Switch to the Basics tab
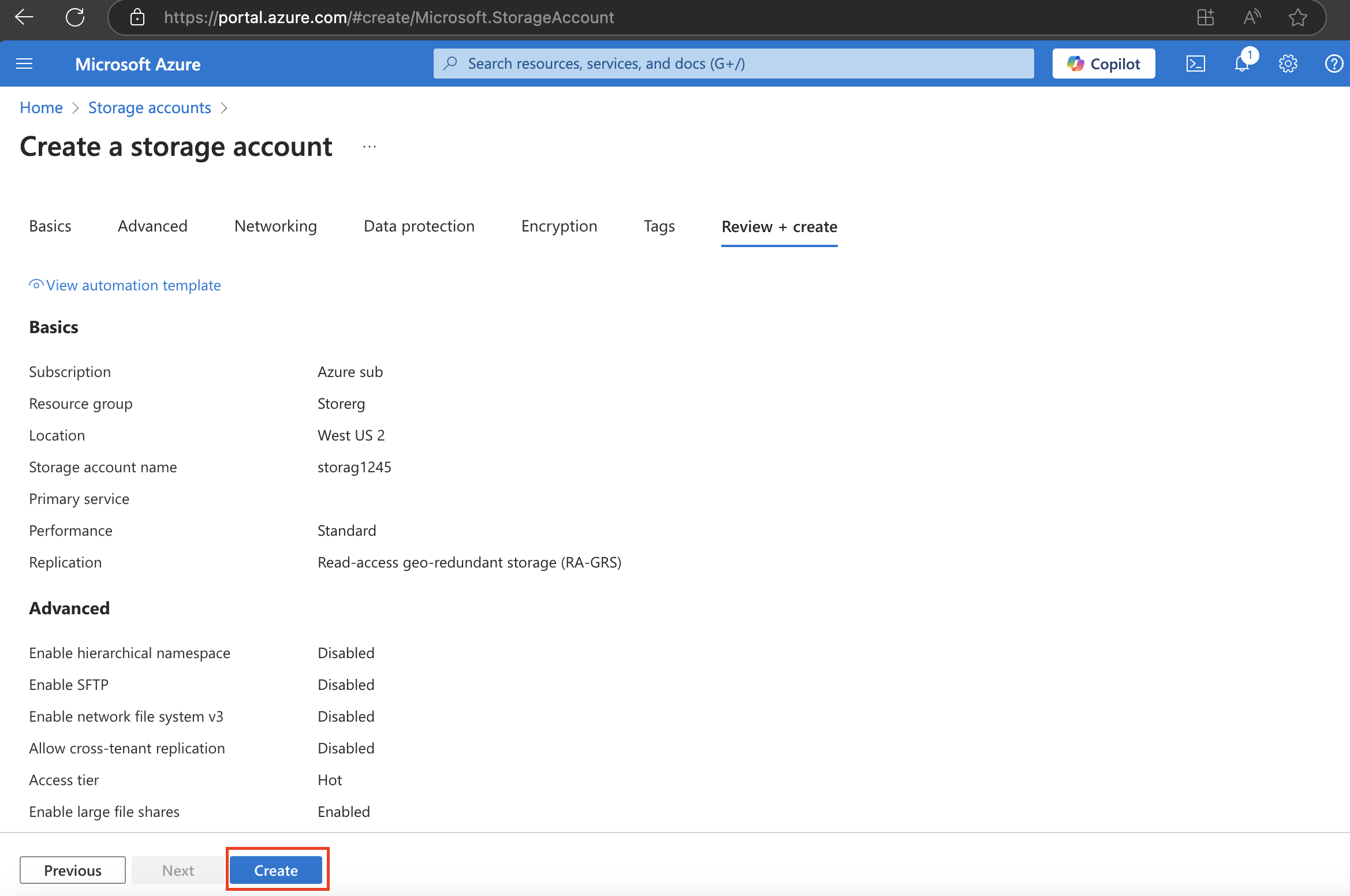This screenshot has width=1350, height=896. coord(50,226)
